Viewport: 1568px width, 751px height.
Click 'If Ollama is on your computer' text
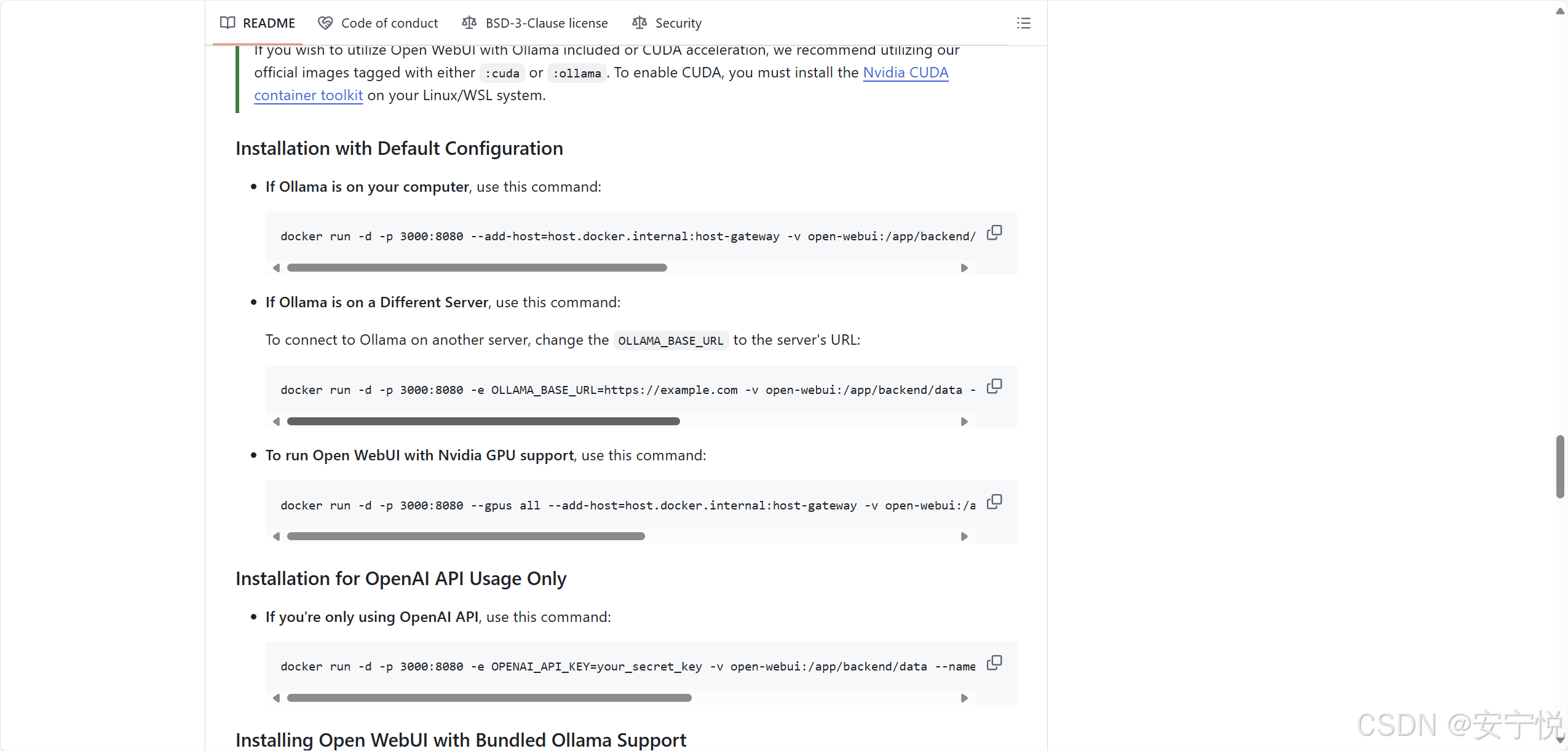pyautogui.click(x=367, y=187)
